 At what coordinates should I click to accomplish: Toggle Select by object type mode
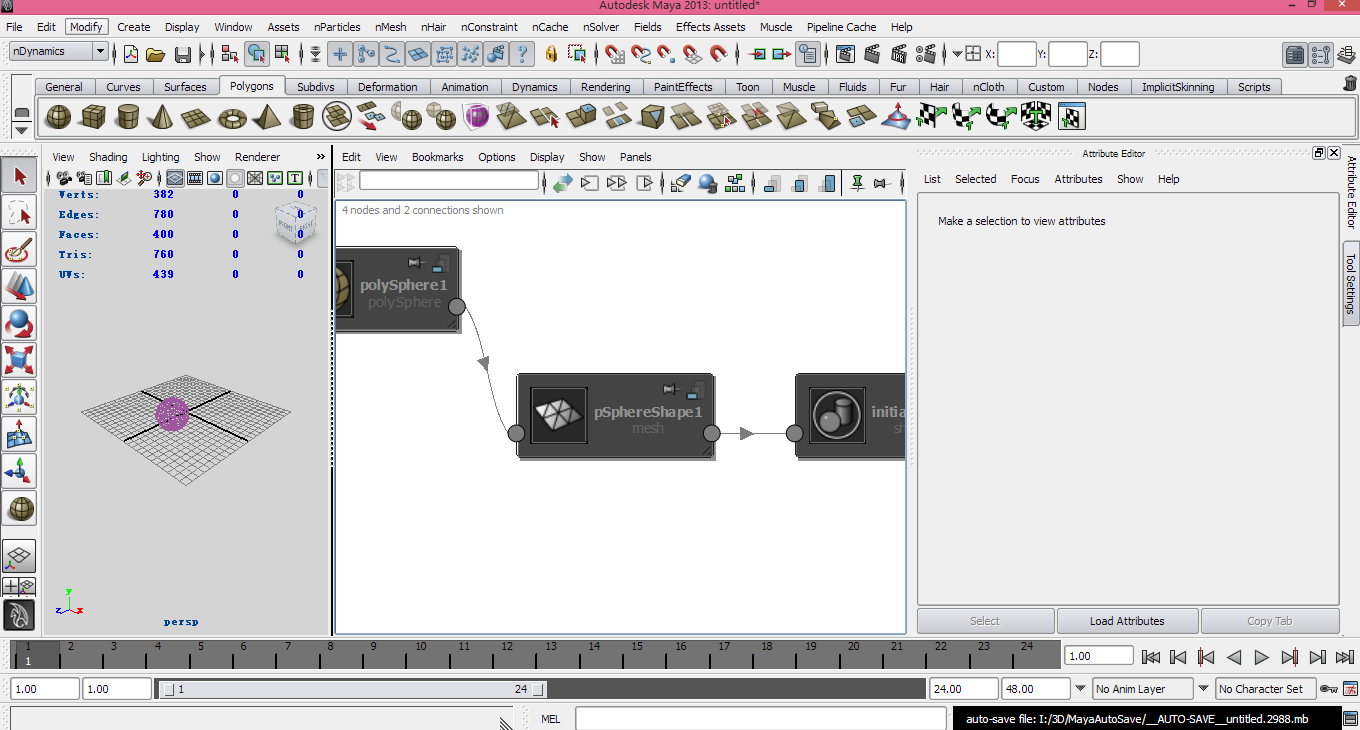coord(257,54)
